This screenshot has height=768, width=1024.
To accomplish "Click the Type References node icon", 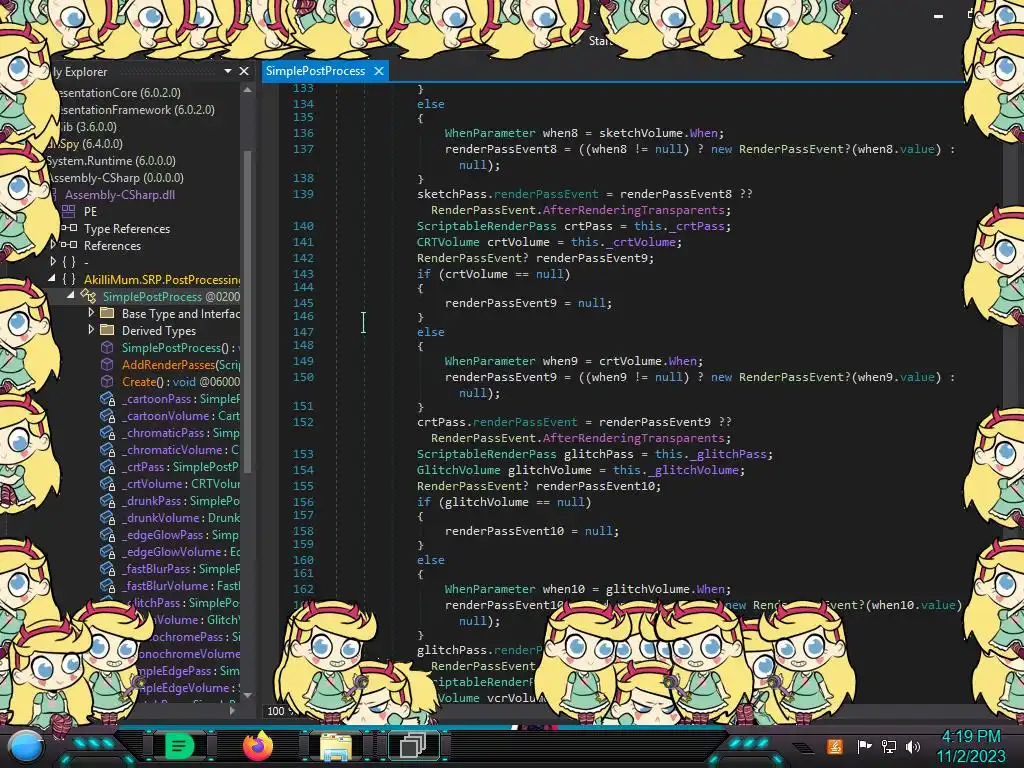I will pyautogui.click(x=69, y=229).
